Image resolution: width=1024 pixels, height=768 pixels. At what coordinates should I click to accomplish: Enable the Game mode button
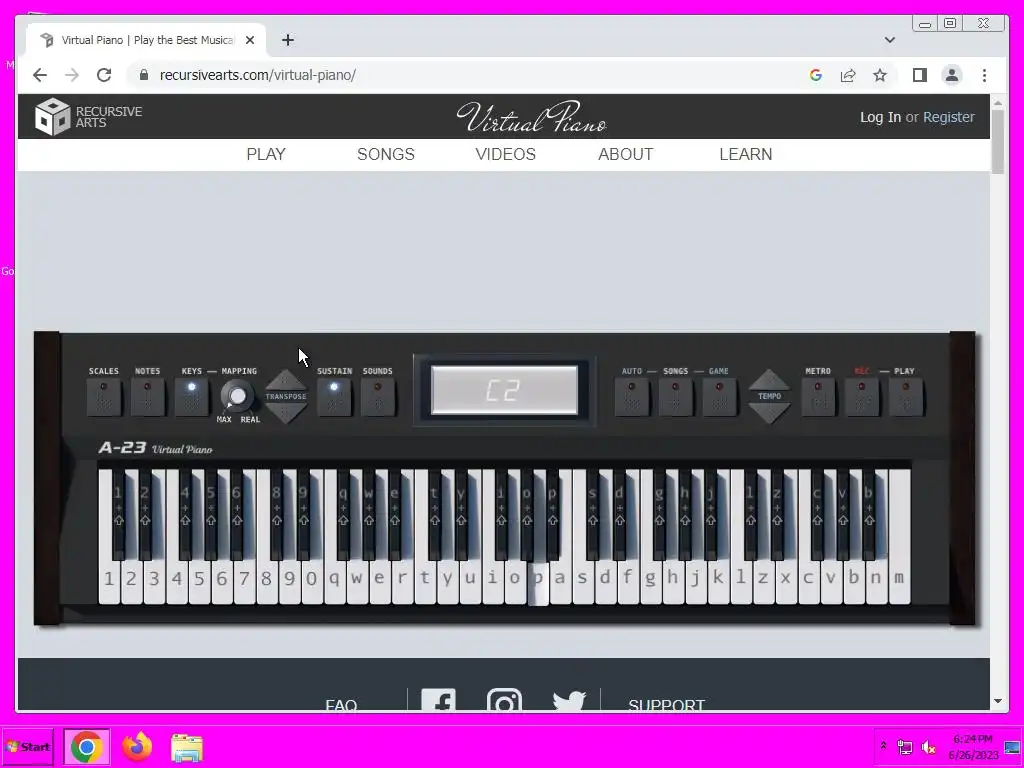pyautogui.click(x=719, y=396)
